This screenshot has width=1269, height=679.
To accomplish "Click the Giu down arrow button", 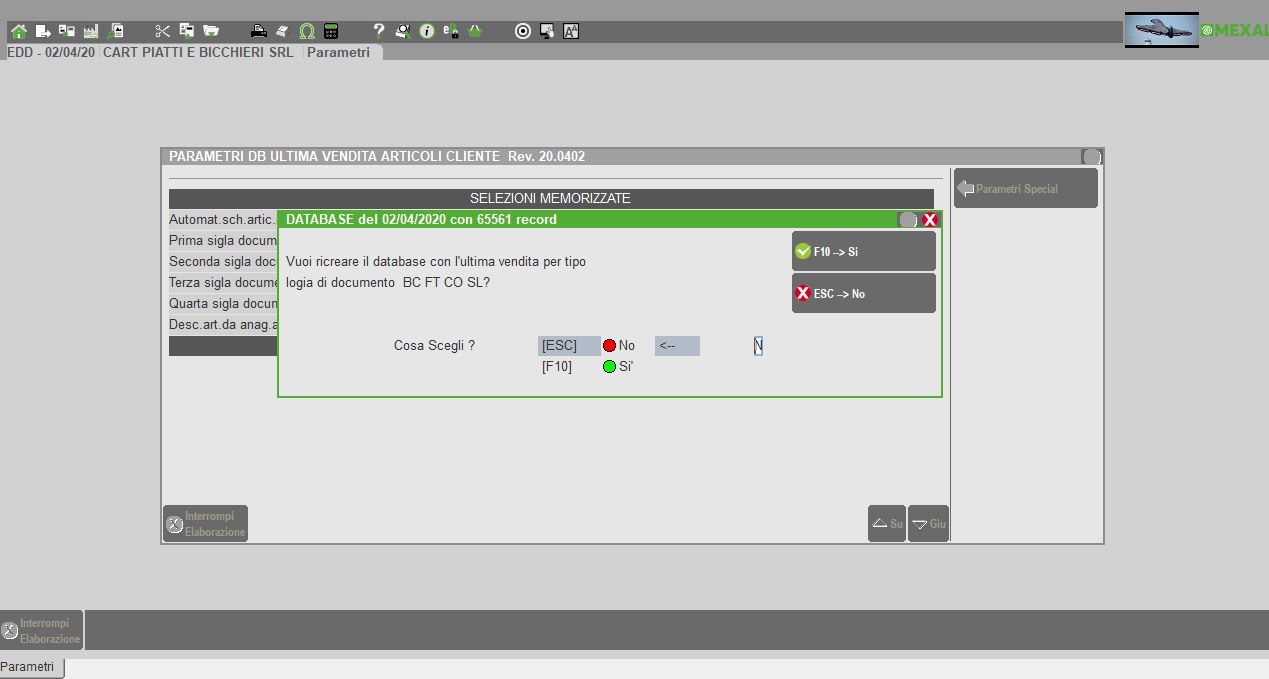I will (x=929, y=523).
